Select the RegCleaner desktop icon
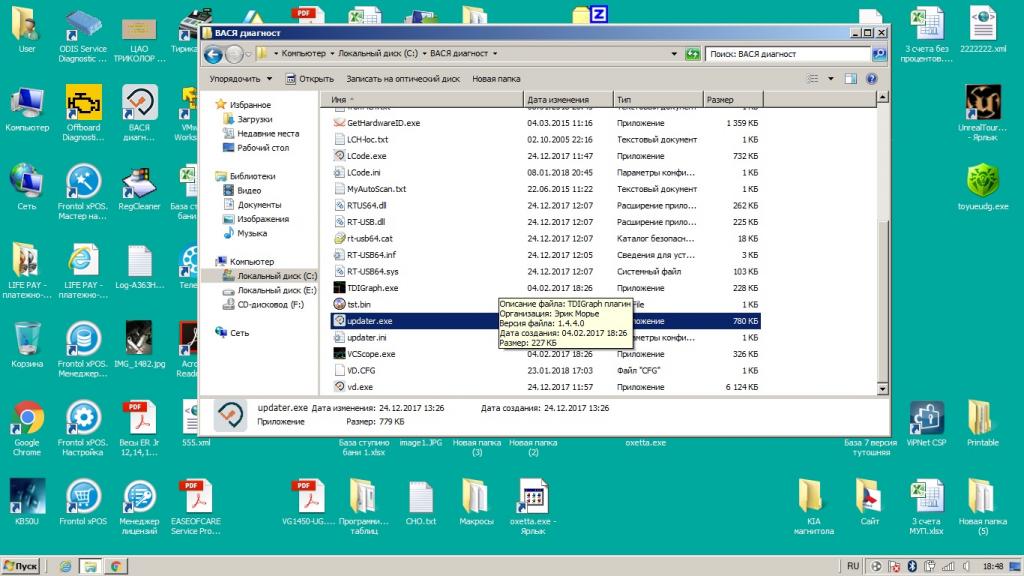This screenshot has height=576, width=1024. click(139, 190)
